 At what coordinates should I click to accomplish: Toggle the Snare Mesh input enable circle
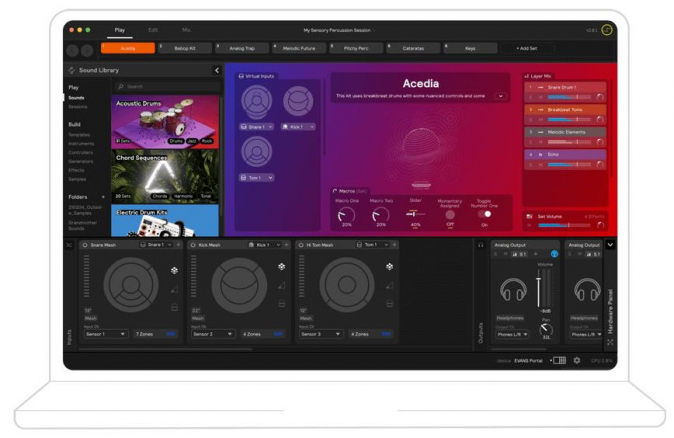(84, 244)
